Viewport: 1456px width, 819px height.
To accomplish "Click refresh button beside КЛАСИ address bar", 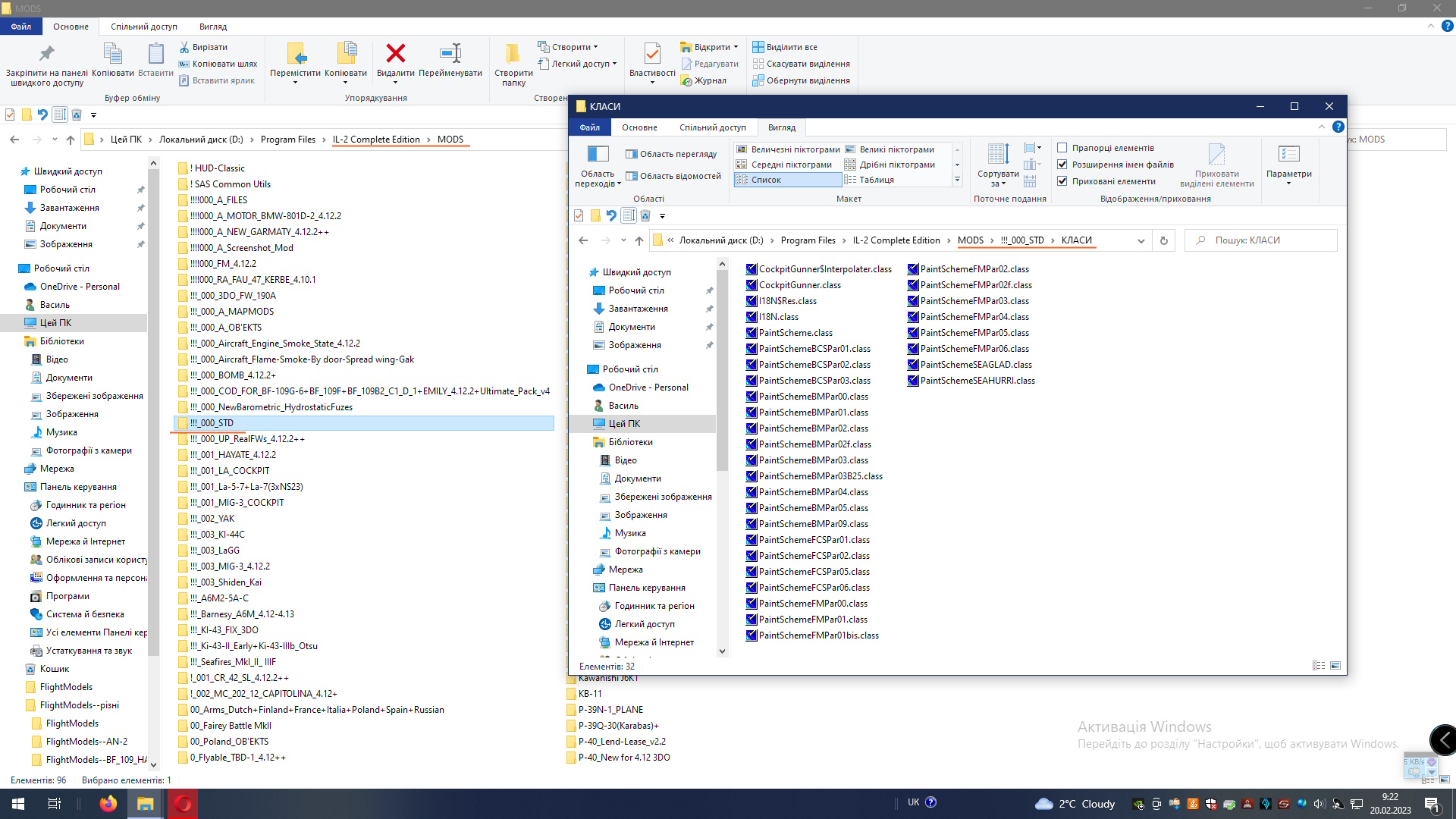I will [1164, 240].
